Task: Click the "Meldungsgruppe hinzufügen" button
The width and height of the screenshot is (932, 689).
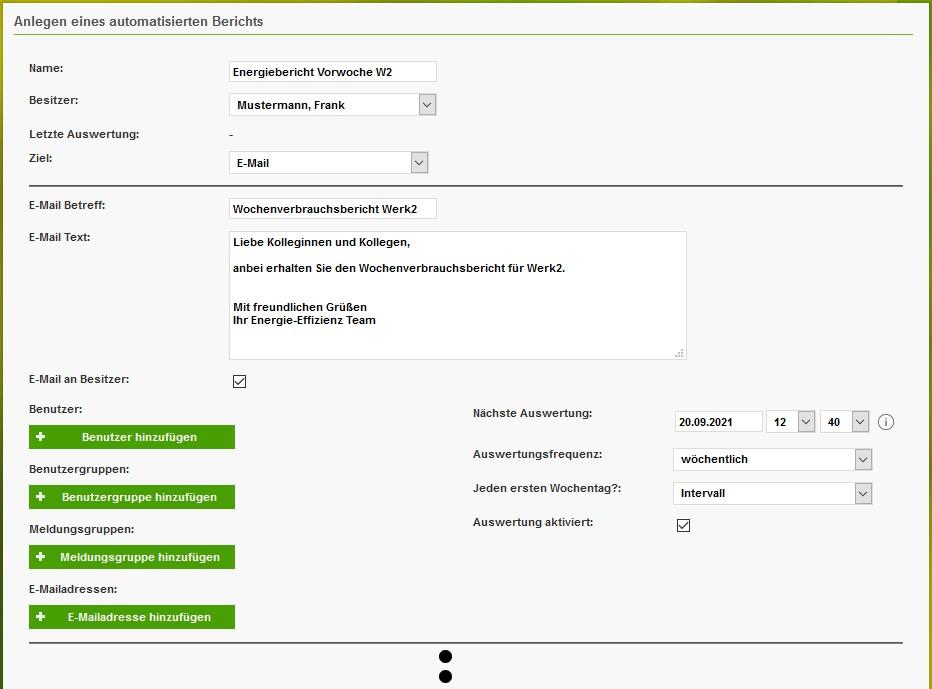Action: 132,557
